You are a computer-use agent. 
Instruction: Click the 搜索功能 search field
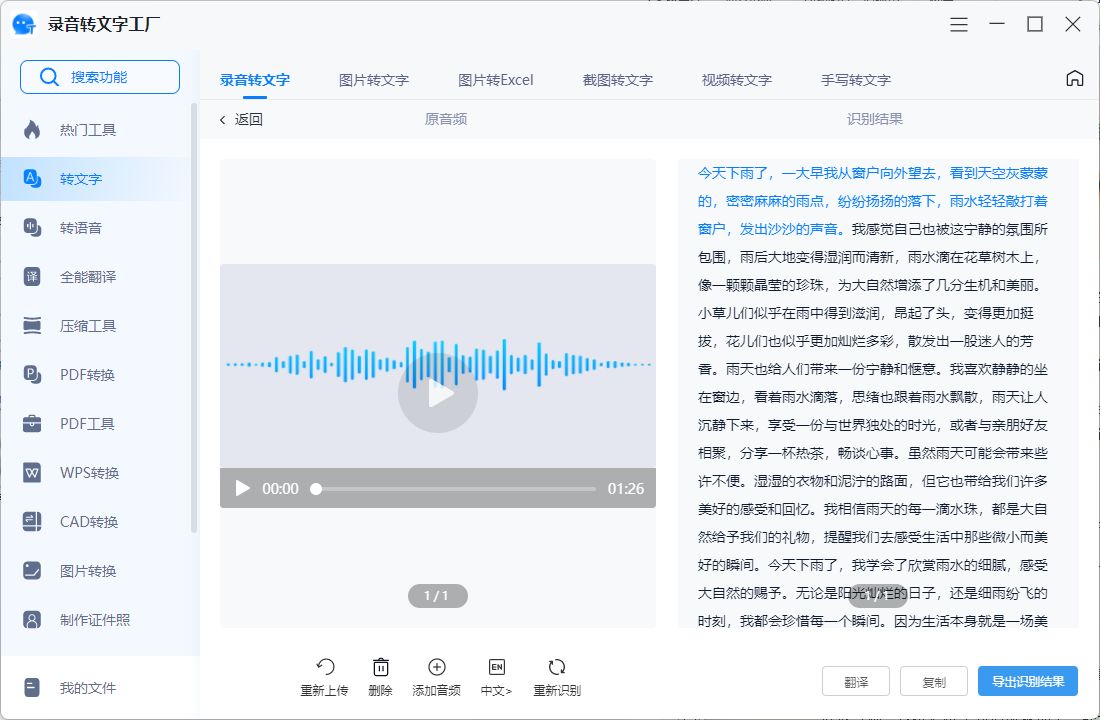tap(100, 77)
